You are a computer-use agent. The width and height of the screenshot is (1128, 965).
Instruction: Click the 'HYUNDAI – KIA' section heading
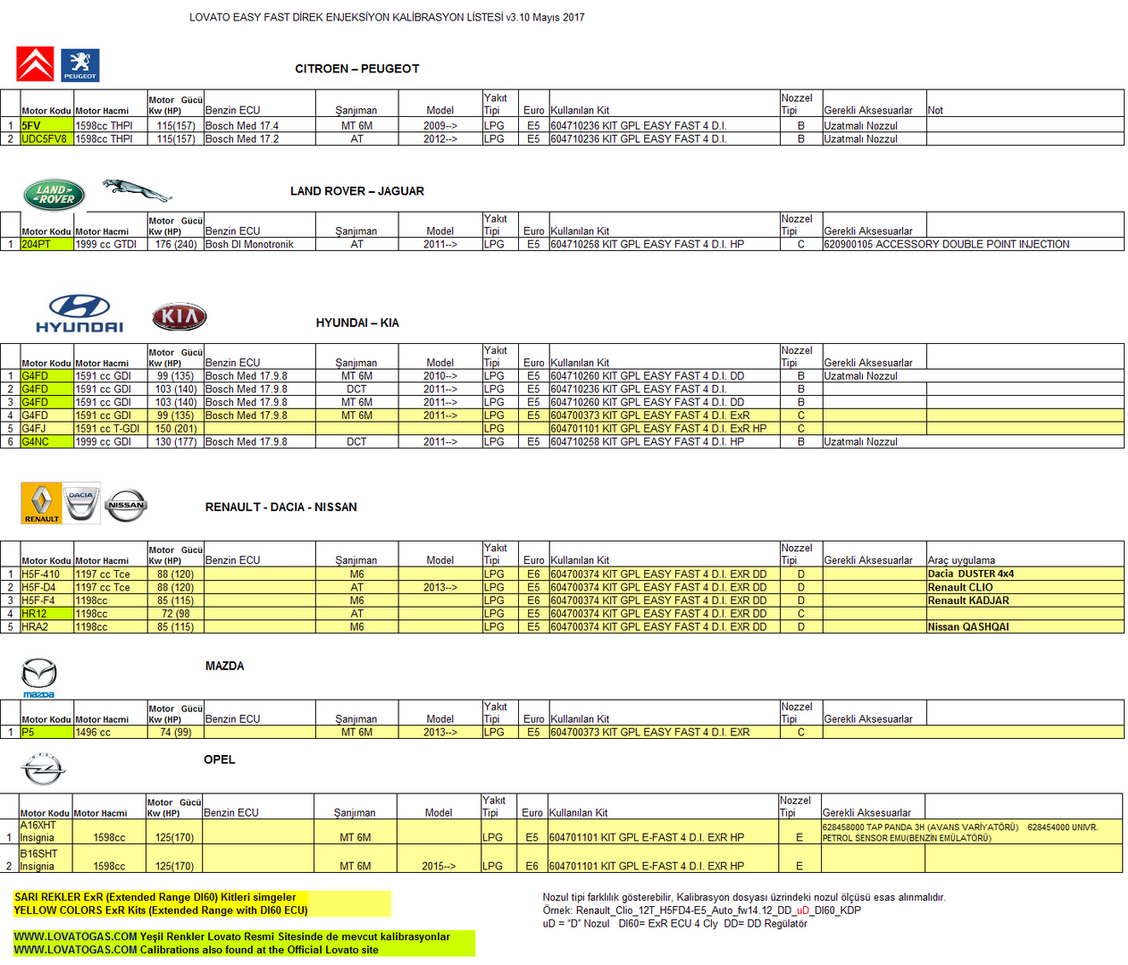[357, 323]
